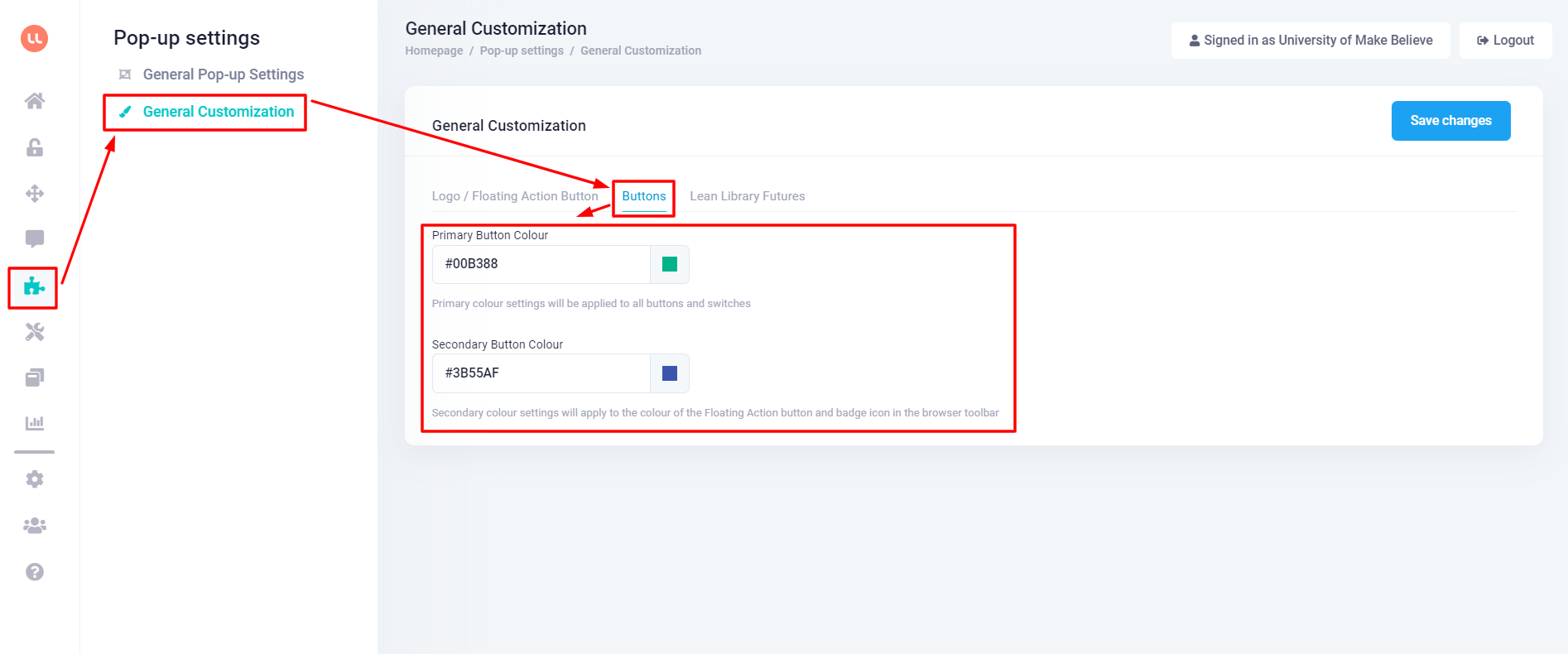Open General Pop-up Settings menu item
The height and width of the screenshot is (654, 1568).
tap(224, 75)
